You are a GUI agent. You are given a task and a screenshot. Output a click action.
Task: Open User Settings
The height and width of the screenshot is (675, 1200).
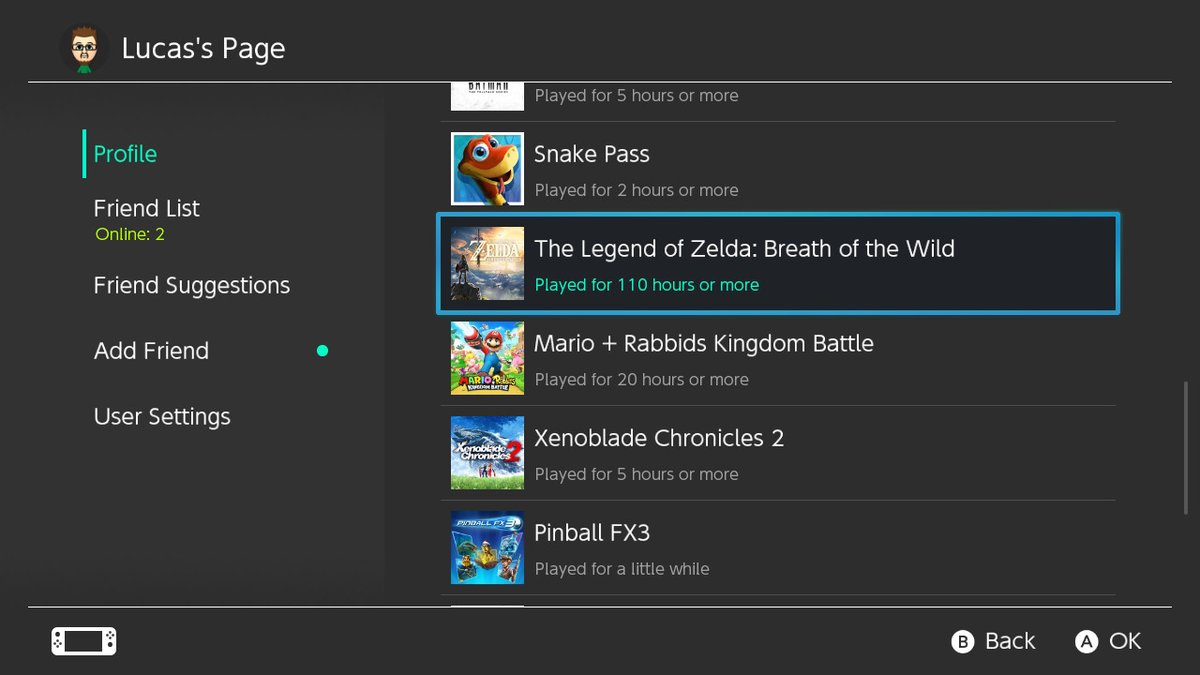click(162, 417)
